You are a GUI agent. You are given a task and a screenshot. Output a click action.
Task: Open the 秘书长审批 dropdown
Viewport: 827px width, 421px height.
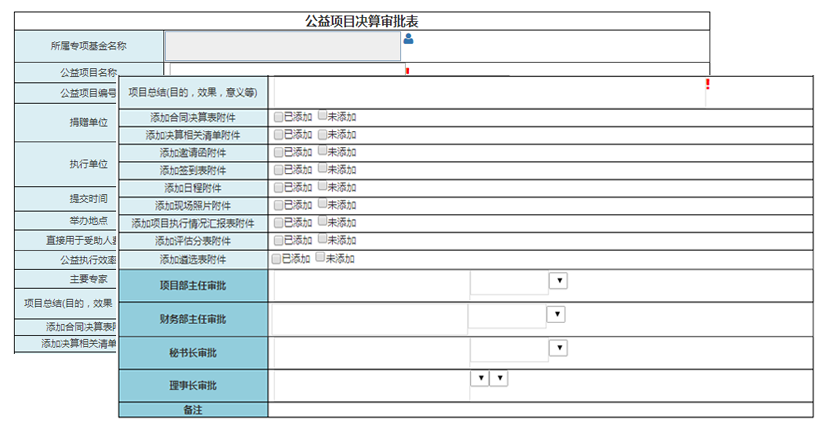pyautogui.click(x=558, y=348)
